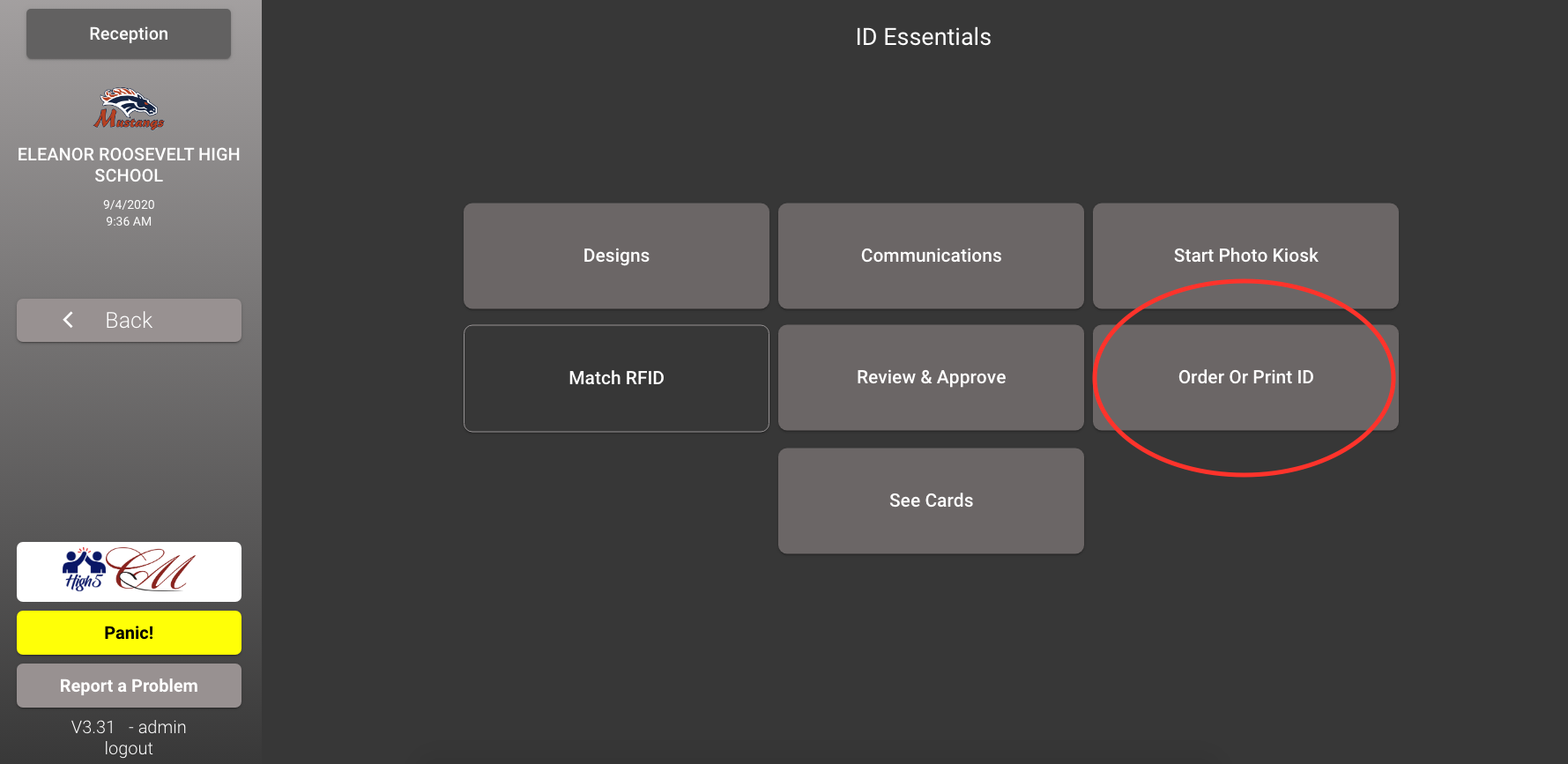Screen dimensions: 1568x764
Task: Choose Order Or Print ID
Action: pos(1245,377)
